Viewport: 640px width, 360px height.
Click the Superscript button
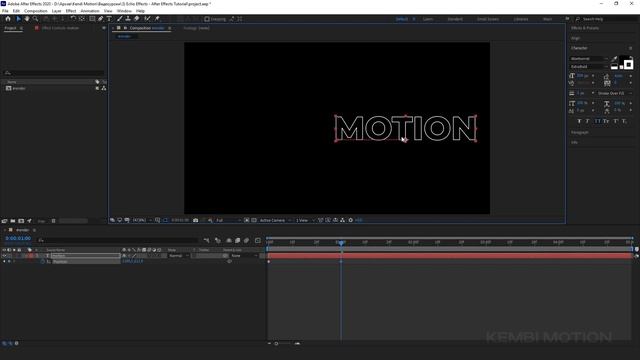tap(616, 121)
